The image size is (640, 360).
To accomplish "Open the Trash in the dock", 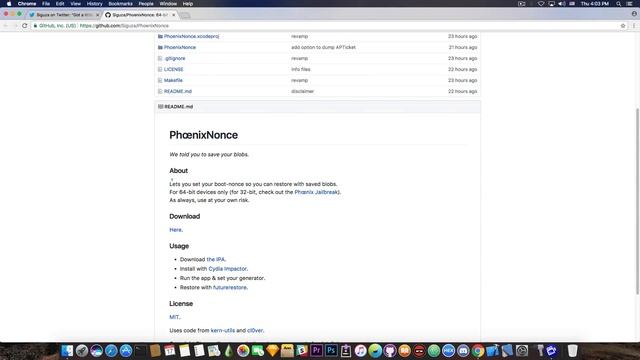I will (x=572, y=351).
